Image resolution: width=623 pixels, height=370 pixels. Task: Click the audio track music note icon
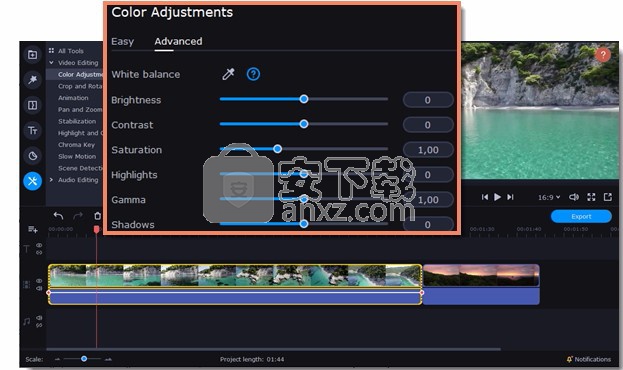(26, 322)
